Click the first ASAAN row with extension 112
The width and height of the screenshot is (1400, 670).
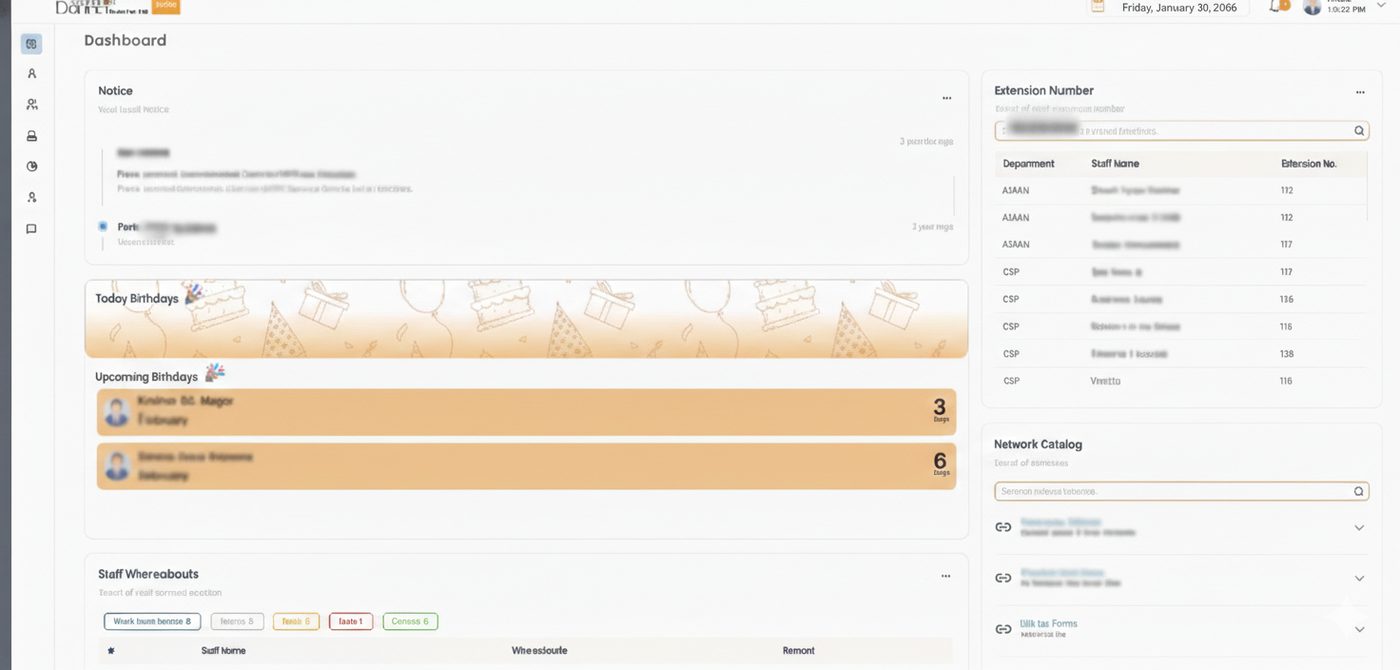[x=1181, y=190]
